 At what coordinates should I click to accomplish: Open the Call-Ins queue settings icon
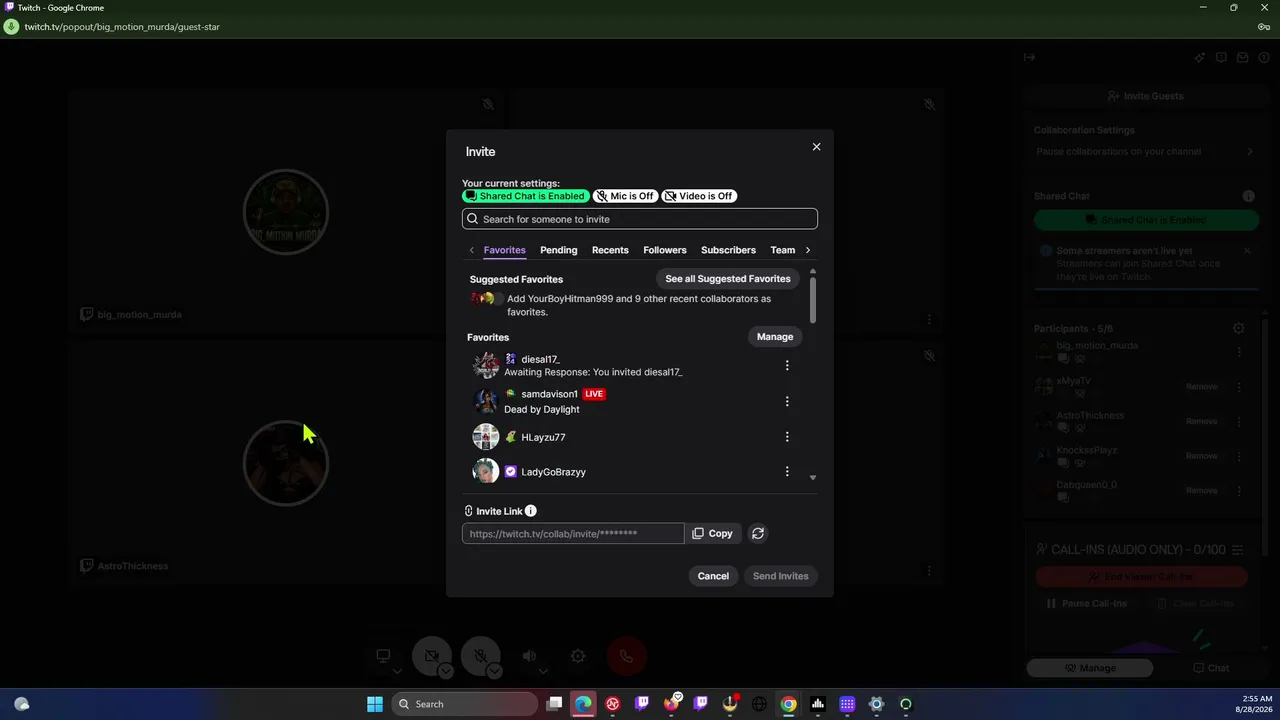tap(1237, 549)
